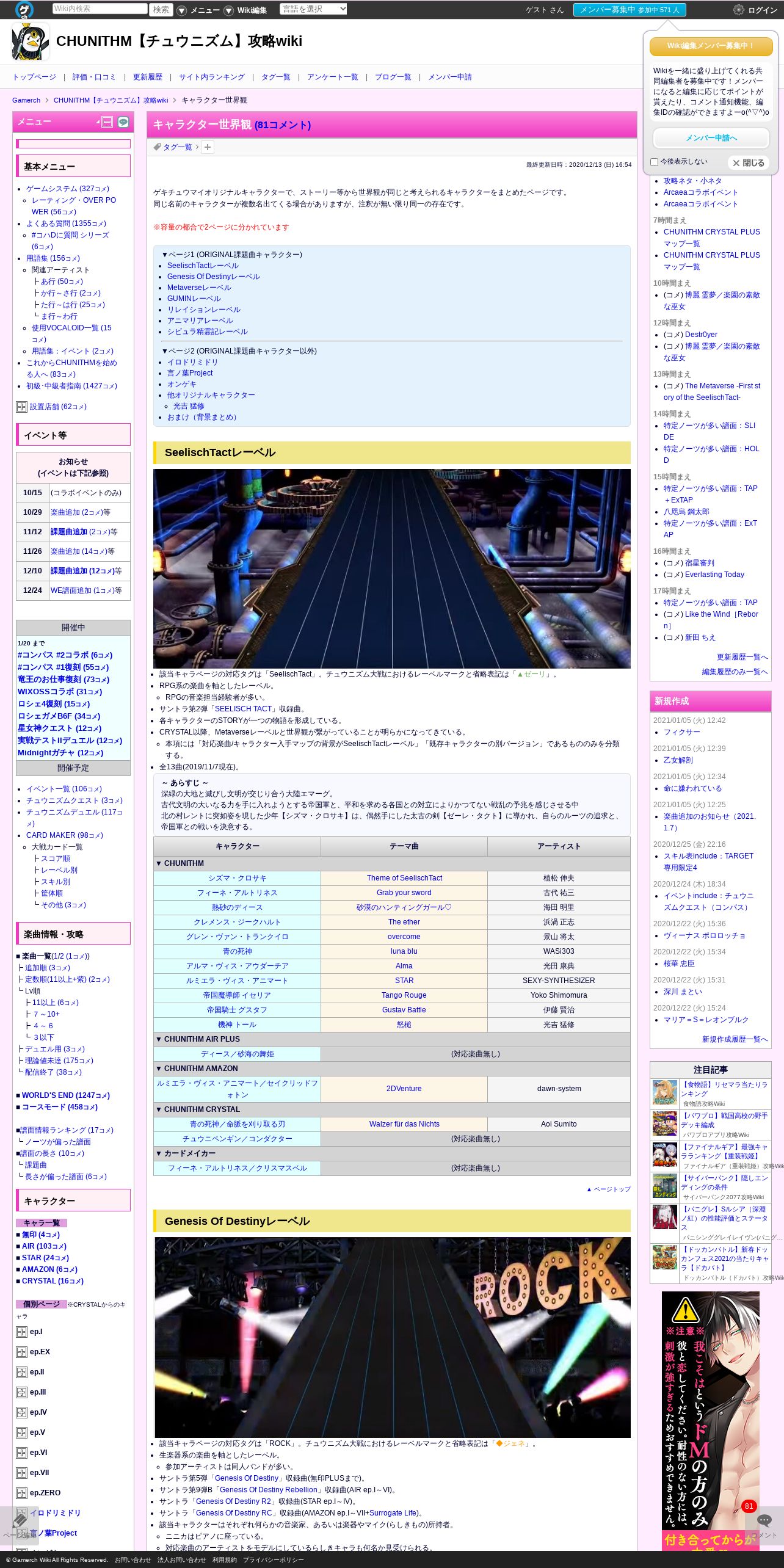
Task: Collapse the メニュー sidebar panel icon
Action: pyautogui.click(x=107, y=122)
